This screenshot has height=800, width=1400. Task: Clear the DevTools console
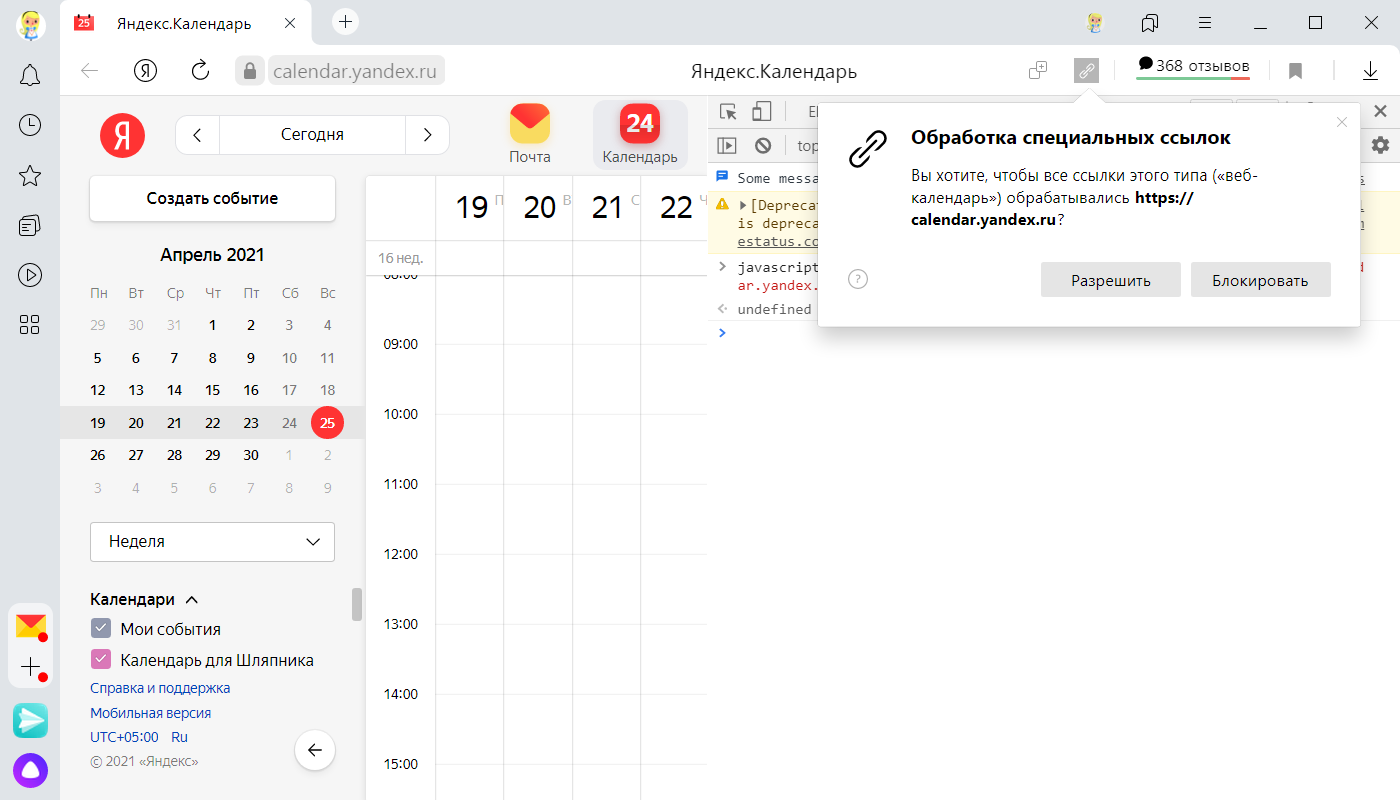(x=763, y=145)
